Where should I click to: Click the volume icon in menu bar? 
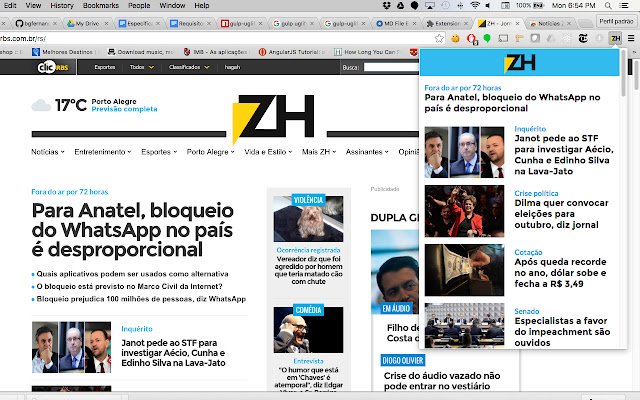coord(488,5)
